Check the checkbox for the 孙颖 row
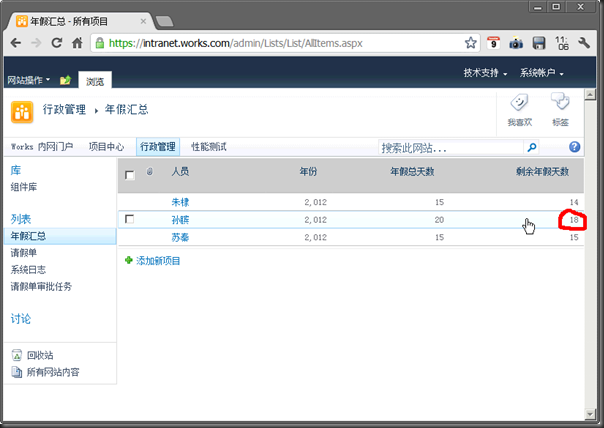 pos(129,219)
